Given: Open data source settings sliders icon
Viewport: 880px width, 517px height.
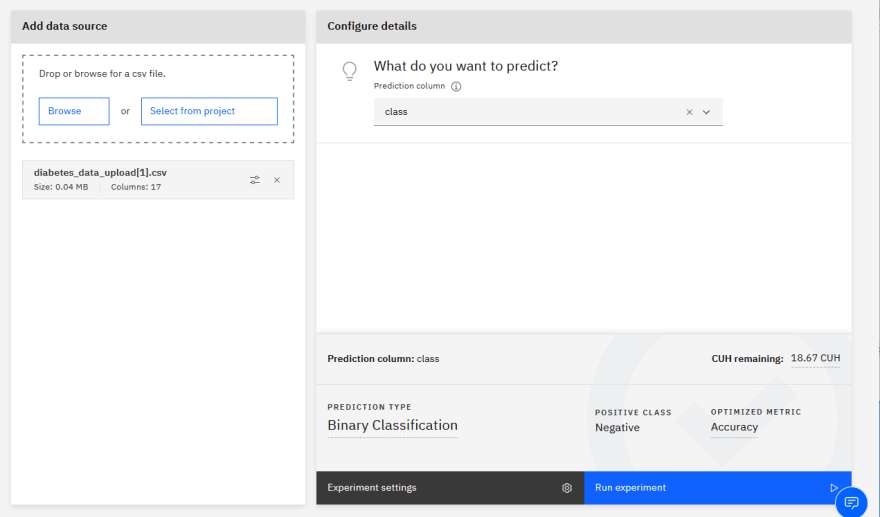Looking at the screenshot, I should pos(255,180).
